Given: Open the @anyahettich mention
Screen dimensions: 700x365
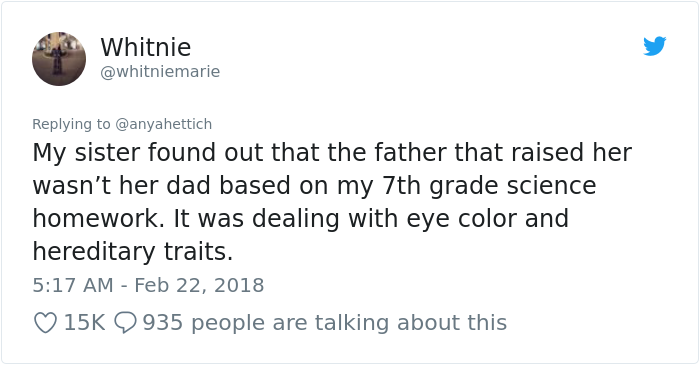Looking at the screenshot, I should (x=163, y=124).
